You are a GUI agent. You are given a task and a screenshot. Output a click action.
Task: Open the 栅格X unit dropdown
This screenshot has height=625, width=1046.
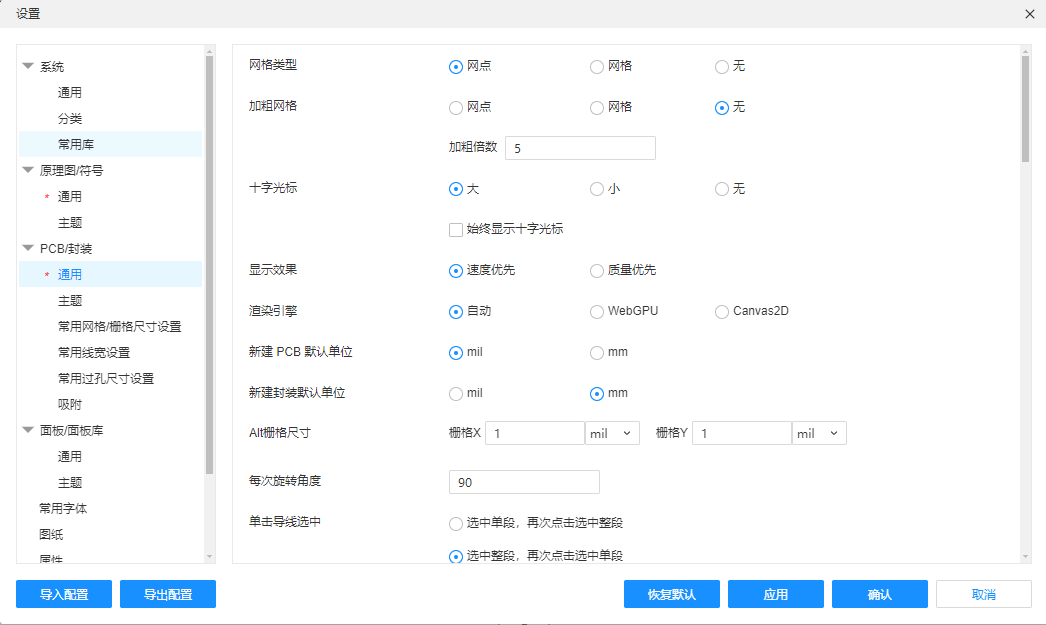[x=612, y=433]
